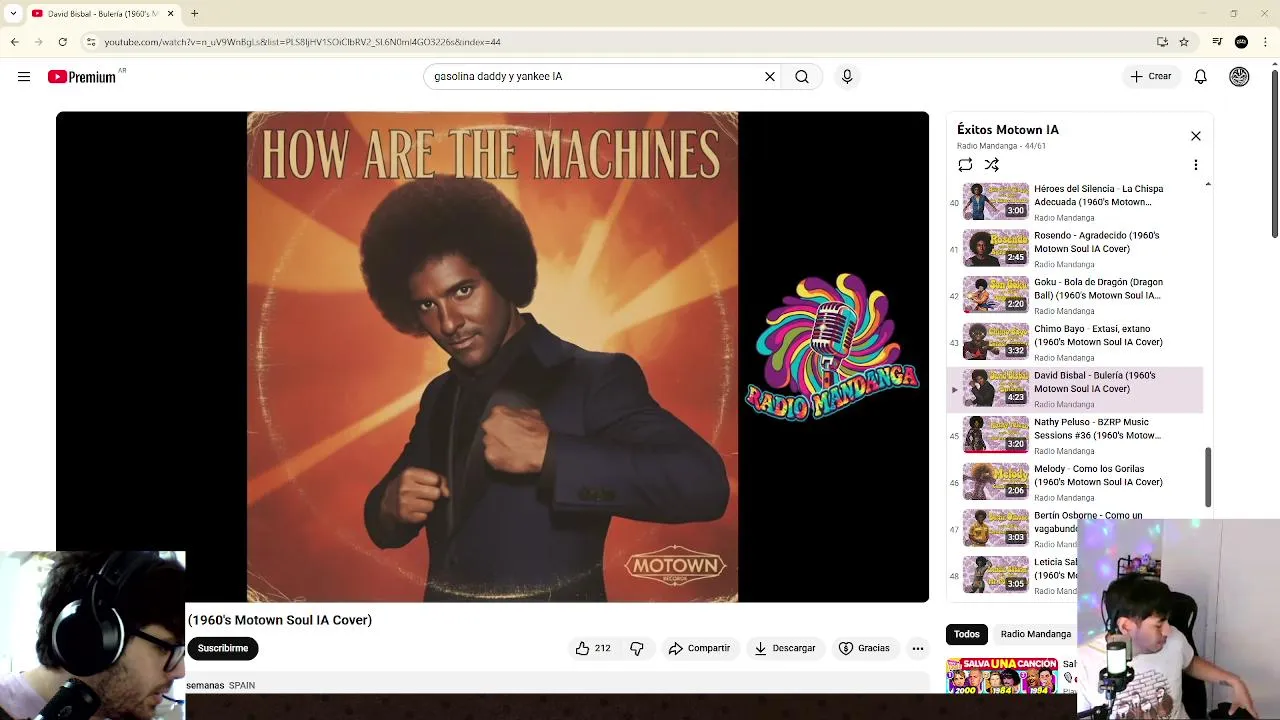Go back in browser

[14, 42]
